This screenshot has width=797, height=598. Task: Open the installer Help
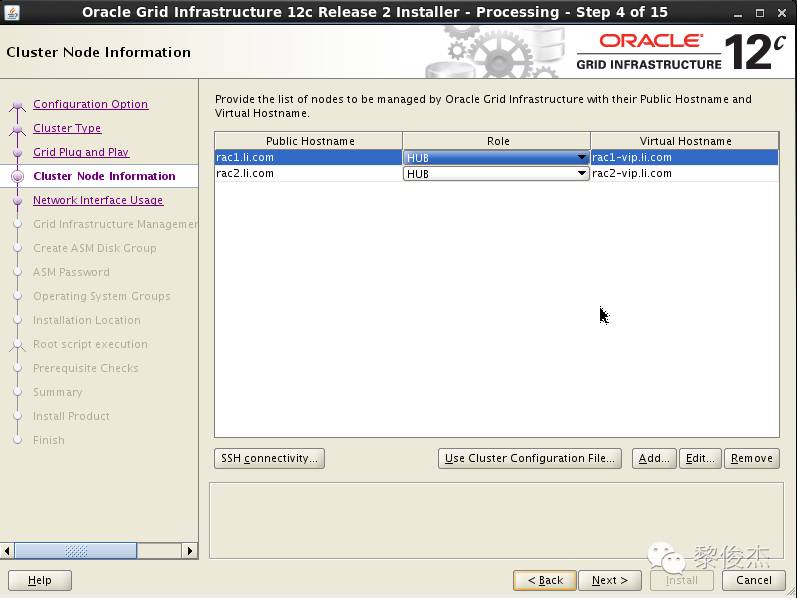click(40, 580)
